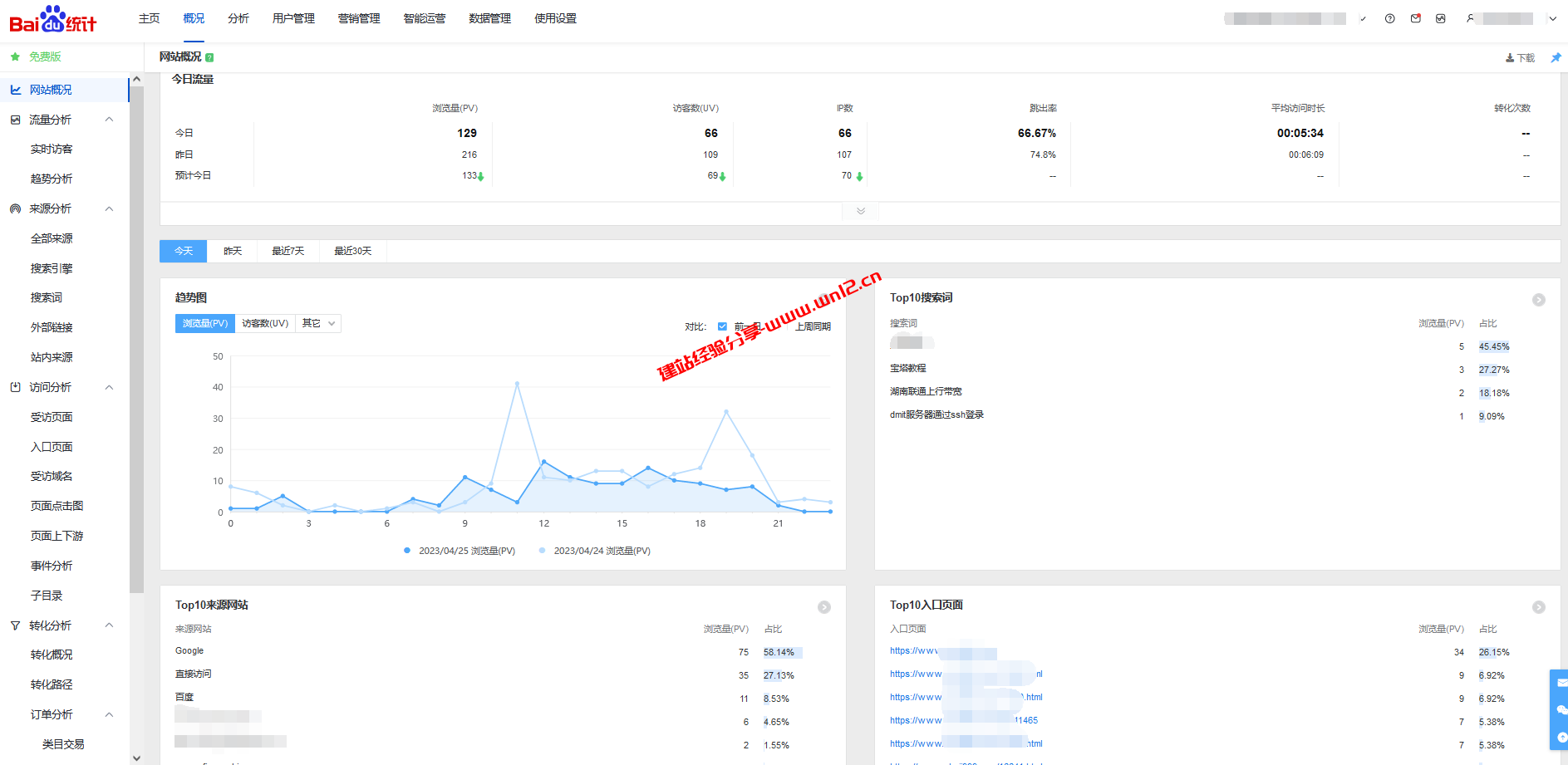Click the blue pin icon beside 下载
The image size is (1568, 765).
click(x=1556, y=57)
